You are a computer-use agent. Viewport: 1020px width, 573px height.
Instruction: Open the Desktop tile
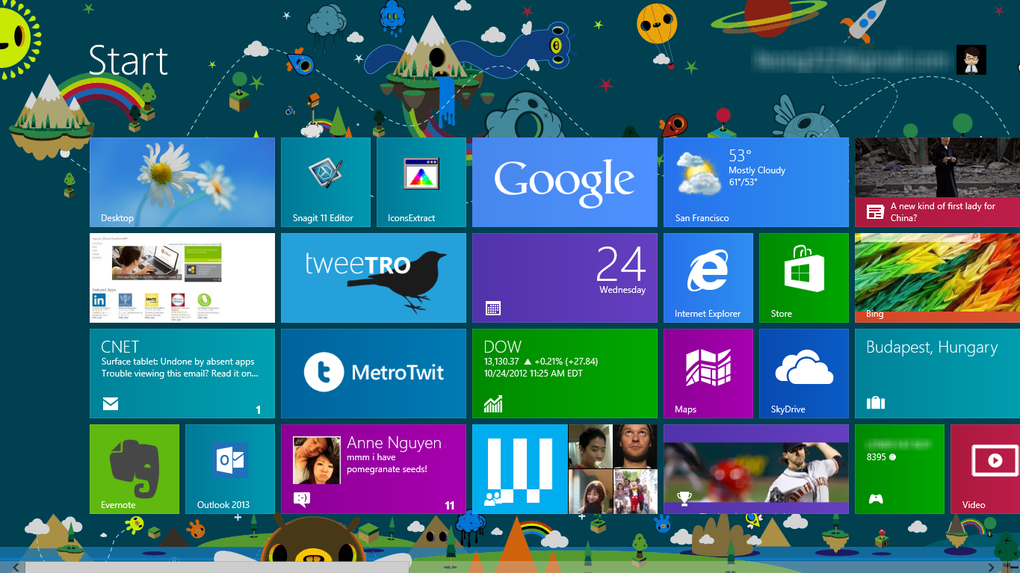(x=182, y=182)
